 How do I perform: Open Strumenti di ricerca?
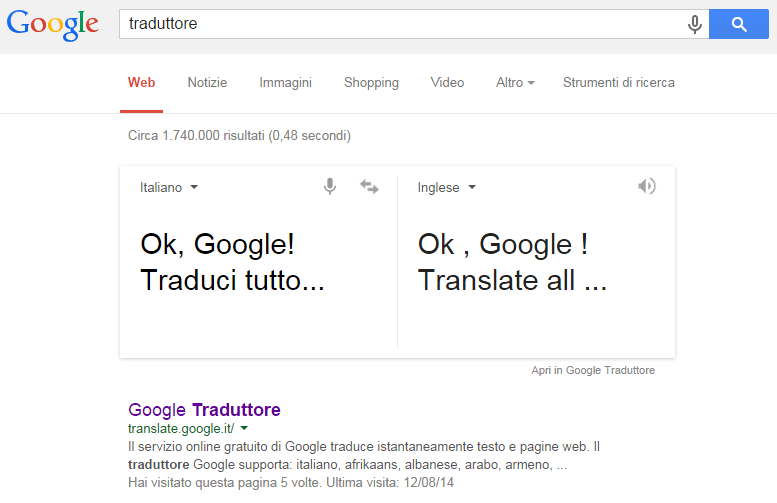618,82
